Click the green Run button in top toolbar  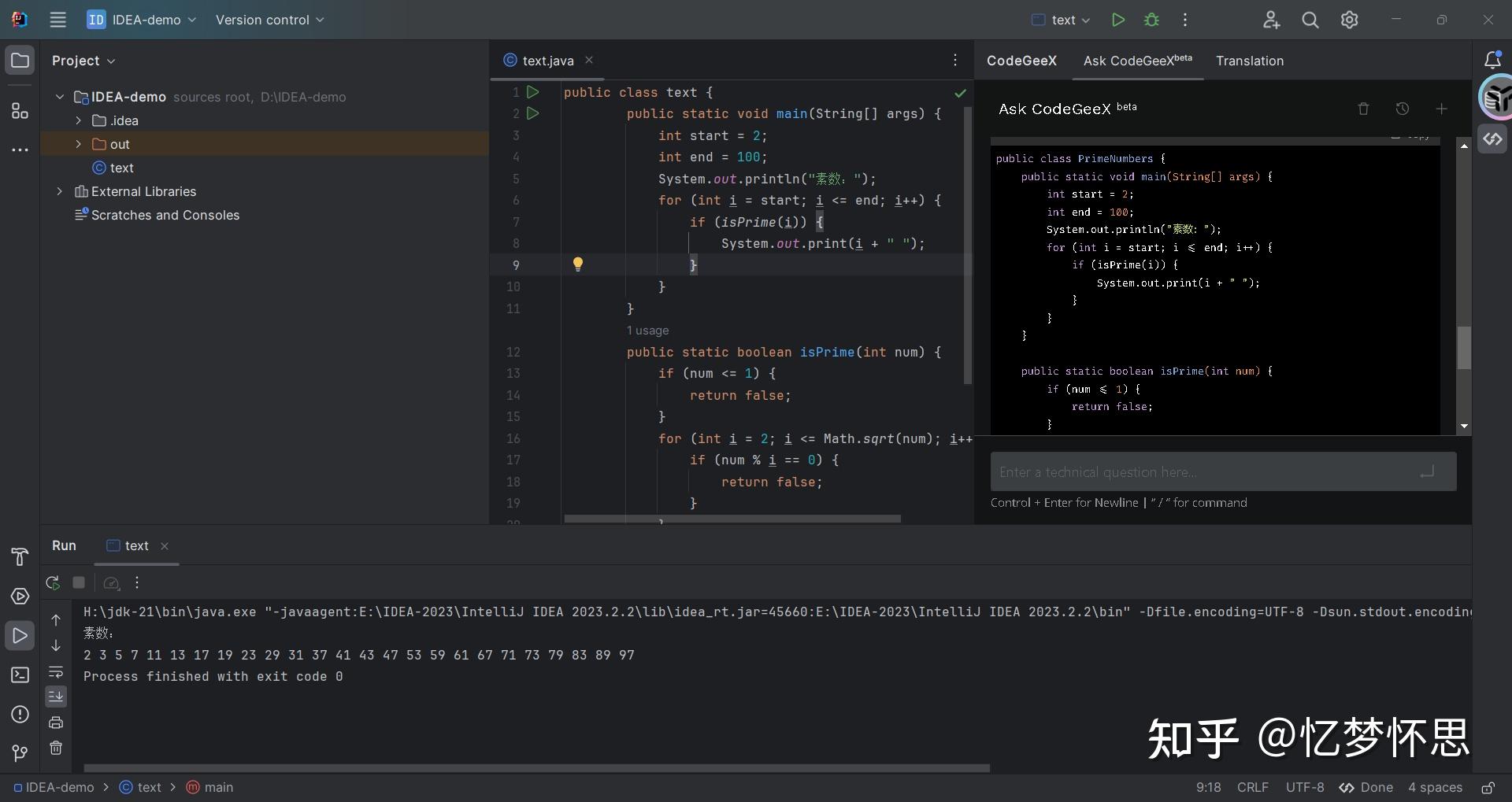[x=1117, y=20]
